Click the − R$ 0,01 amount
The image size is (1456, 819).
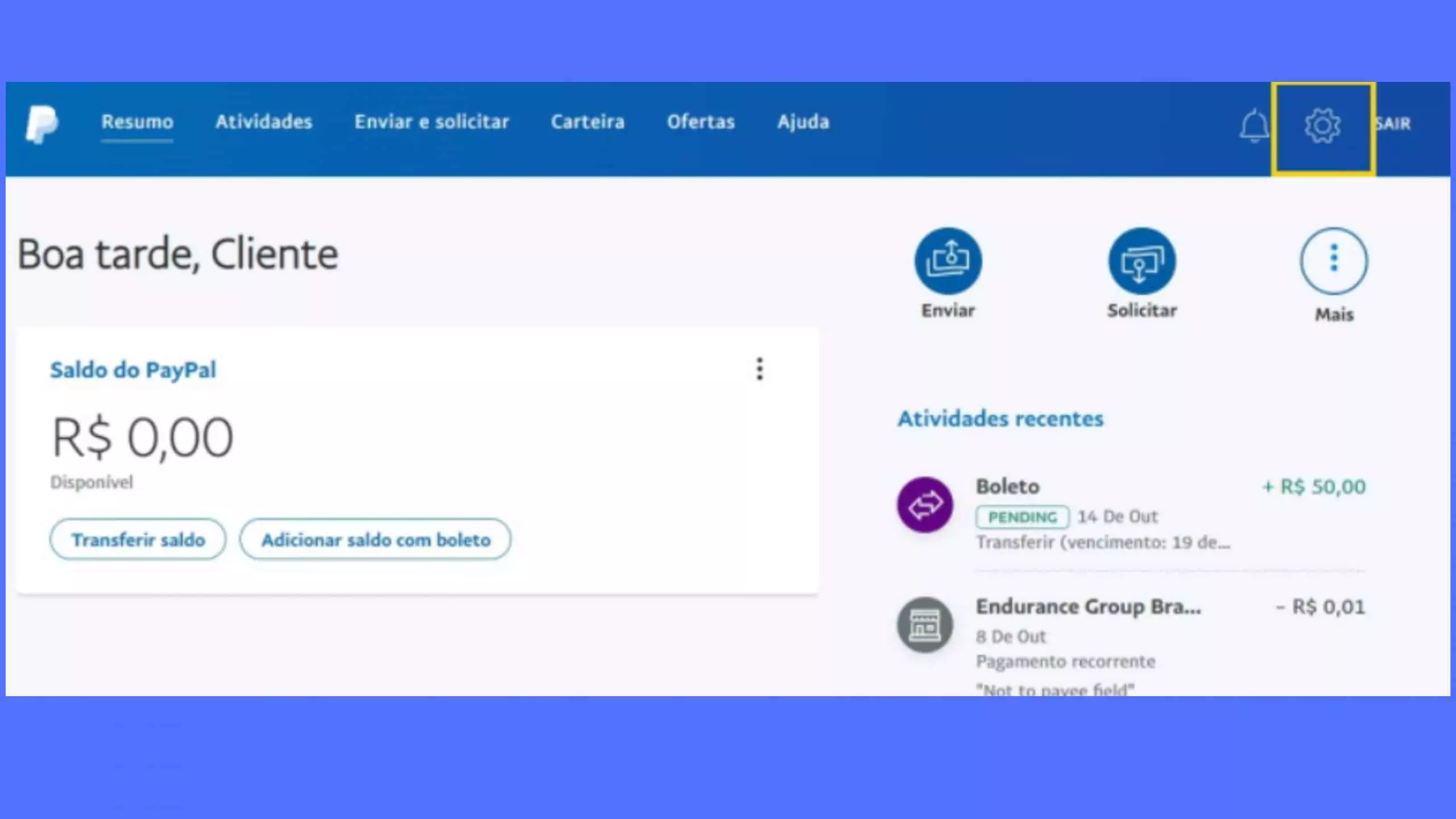click(x=1320, y=607)
